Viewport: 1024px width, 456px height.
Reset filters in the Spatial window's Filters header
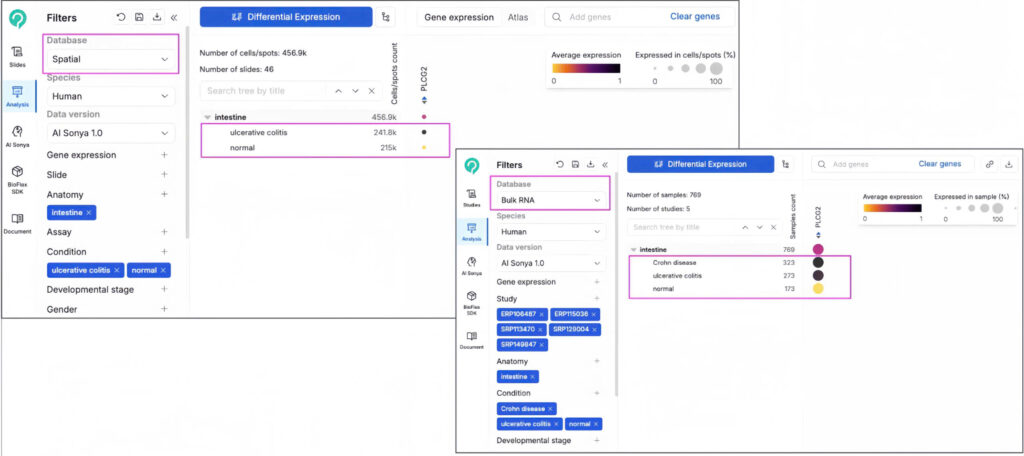121,17
